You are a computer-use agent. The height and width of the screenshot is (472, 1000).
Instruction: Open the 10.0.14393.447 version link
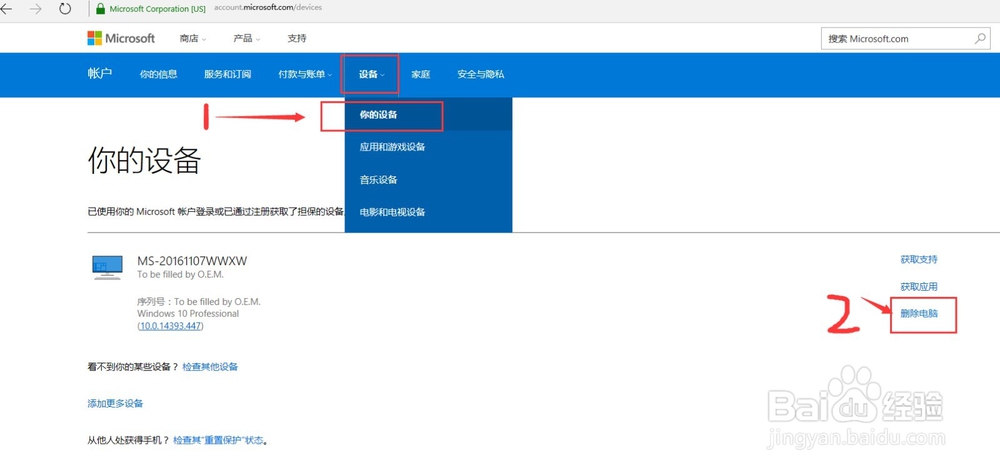click(x=171, y=326)
